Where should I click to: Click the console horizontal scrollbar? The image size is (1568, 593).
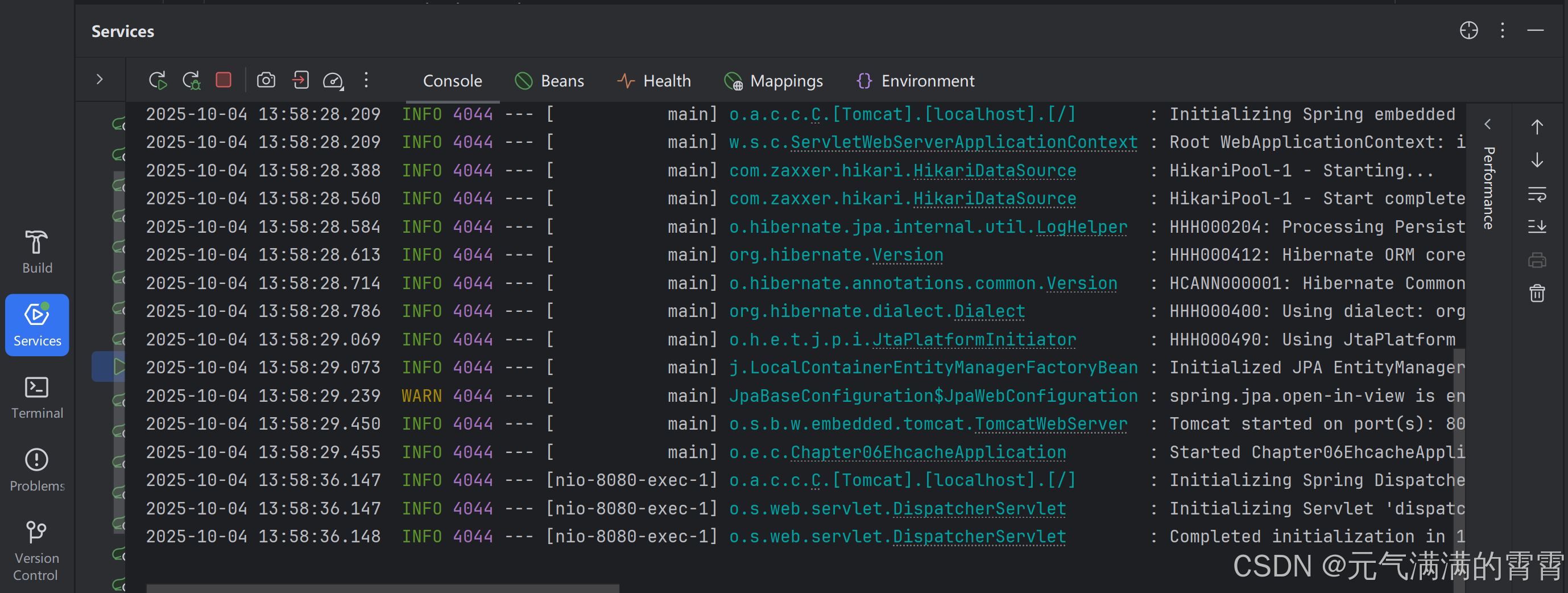pyautogui.click(x=382, y=588)
